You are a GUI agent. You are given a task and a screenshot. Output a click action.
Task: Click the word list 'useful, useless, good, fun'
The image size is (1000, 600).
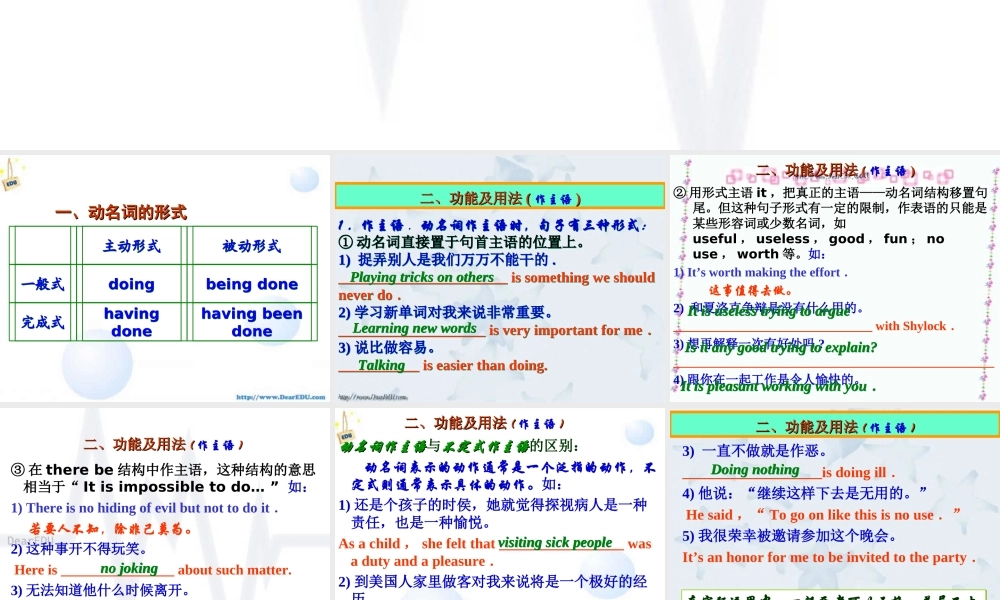[x=801, y=238]
